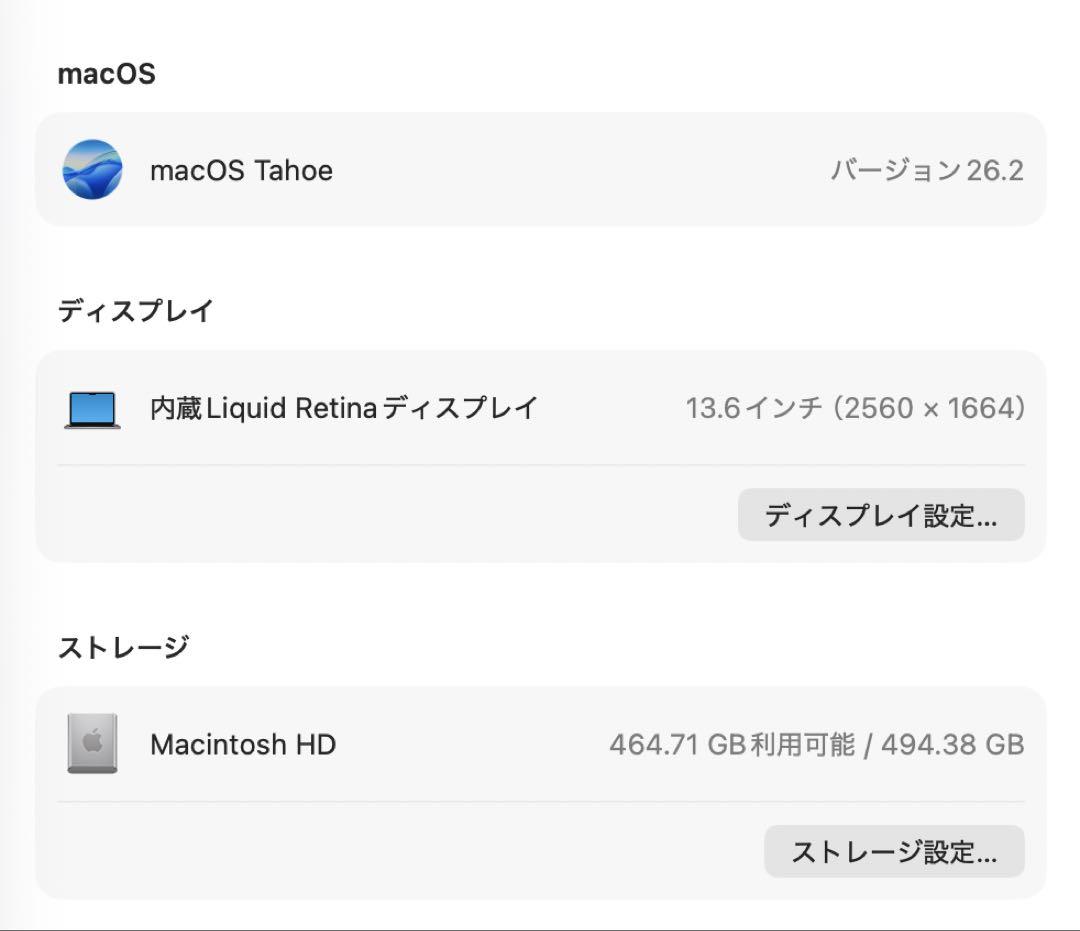Open ディスプレイ設定 (Display Settings)
The image size is (1080, 931).
coord(881,514)
